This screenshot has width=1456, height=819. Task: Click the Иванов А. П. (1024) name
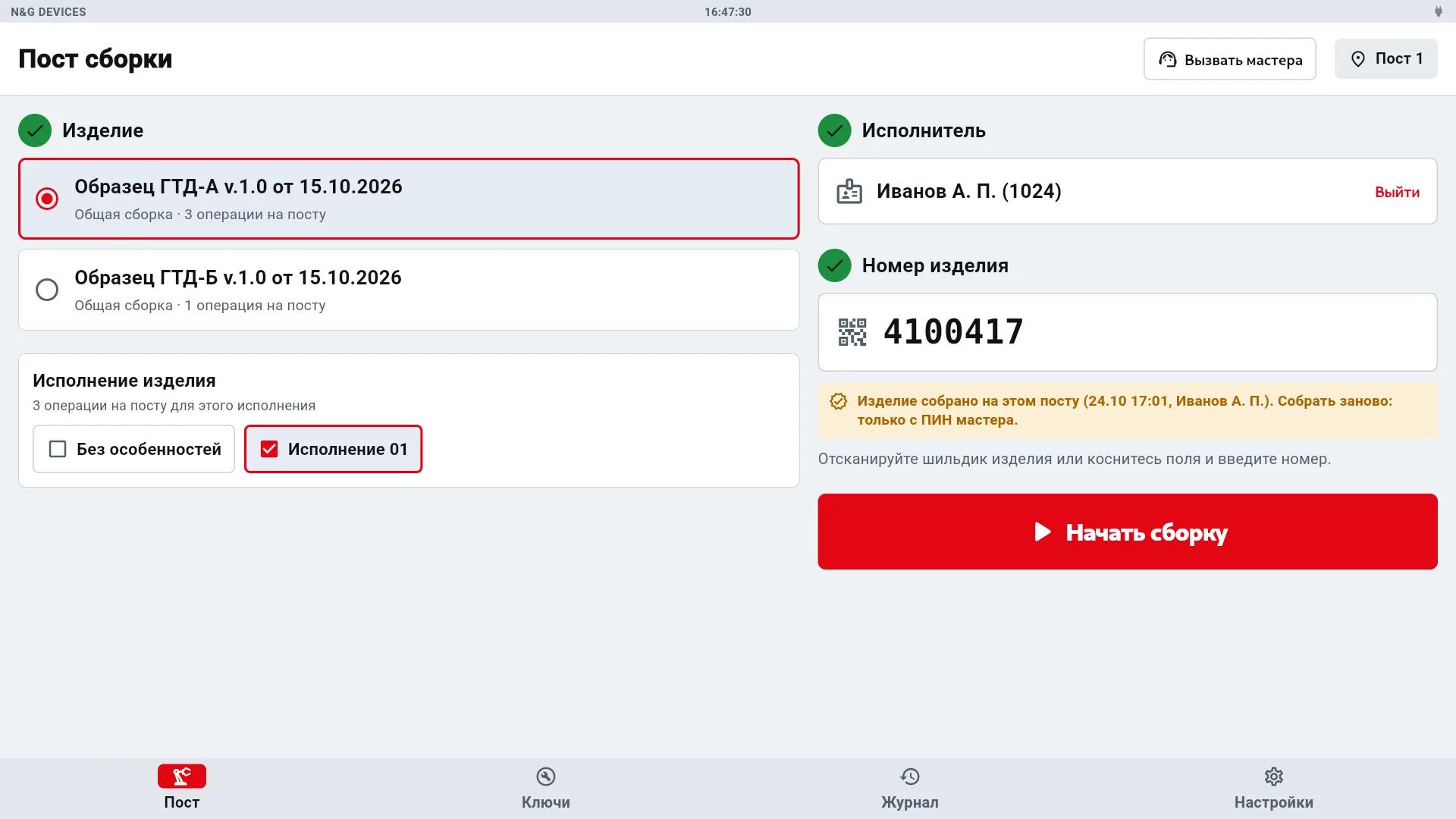point(969,191)
